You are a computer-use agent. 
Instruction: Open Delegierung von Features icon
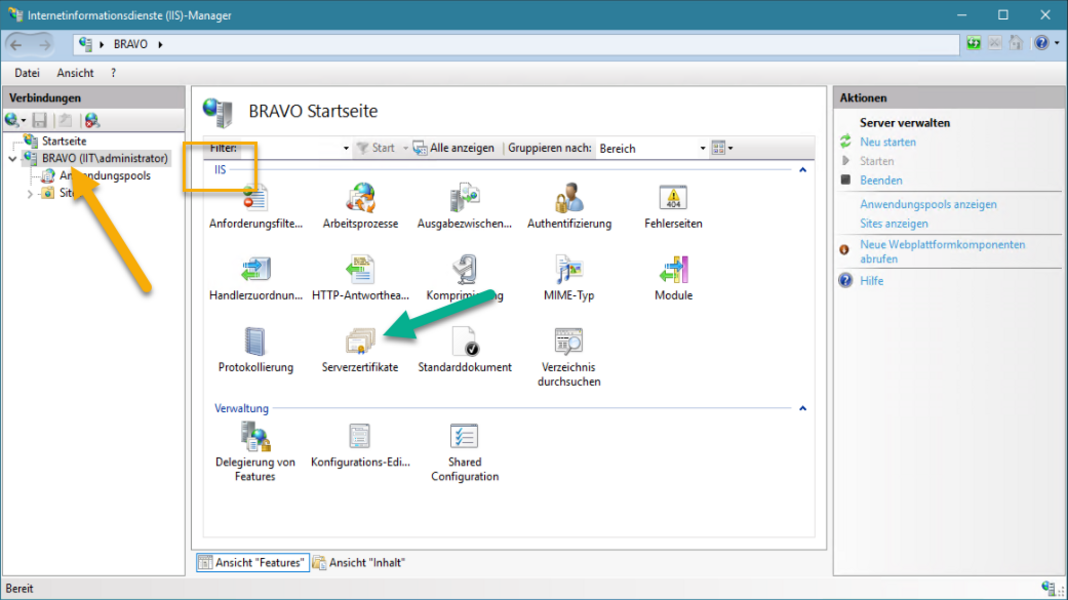(255, 438)
